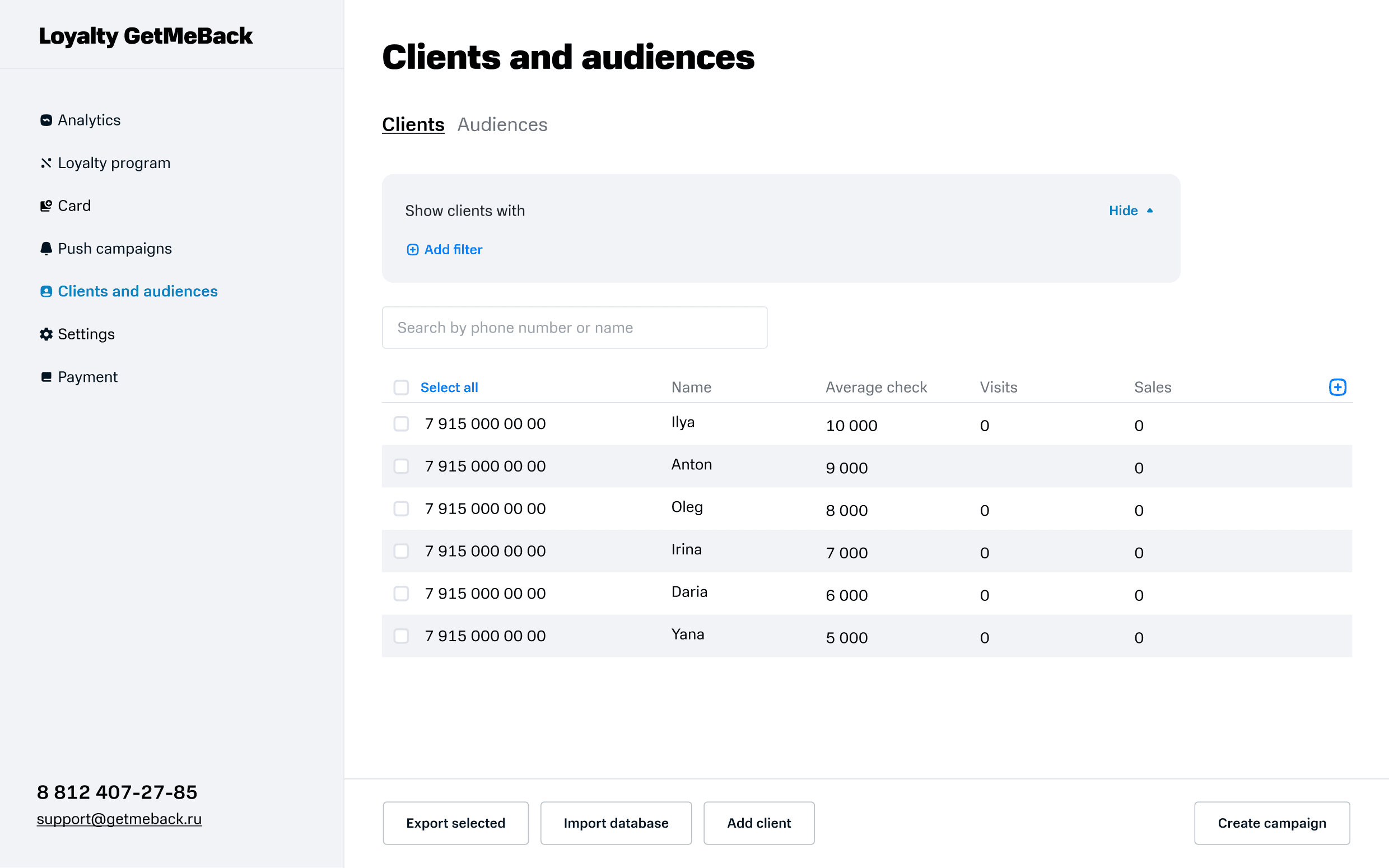Click the average check value 10 000
The height and width of the screenshot is (868, 1389).
(x=851, y=426)
